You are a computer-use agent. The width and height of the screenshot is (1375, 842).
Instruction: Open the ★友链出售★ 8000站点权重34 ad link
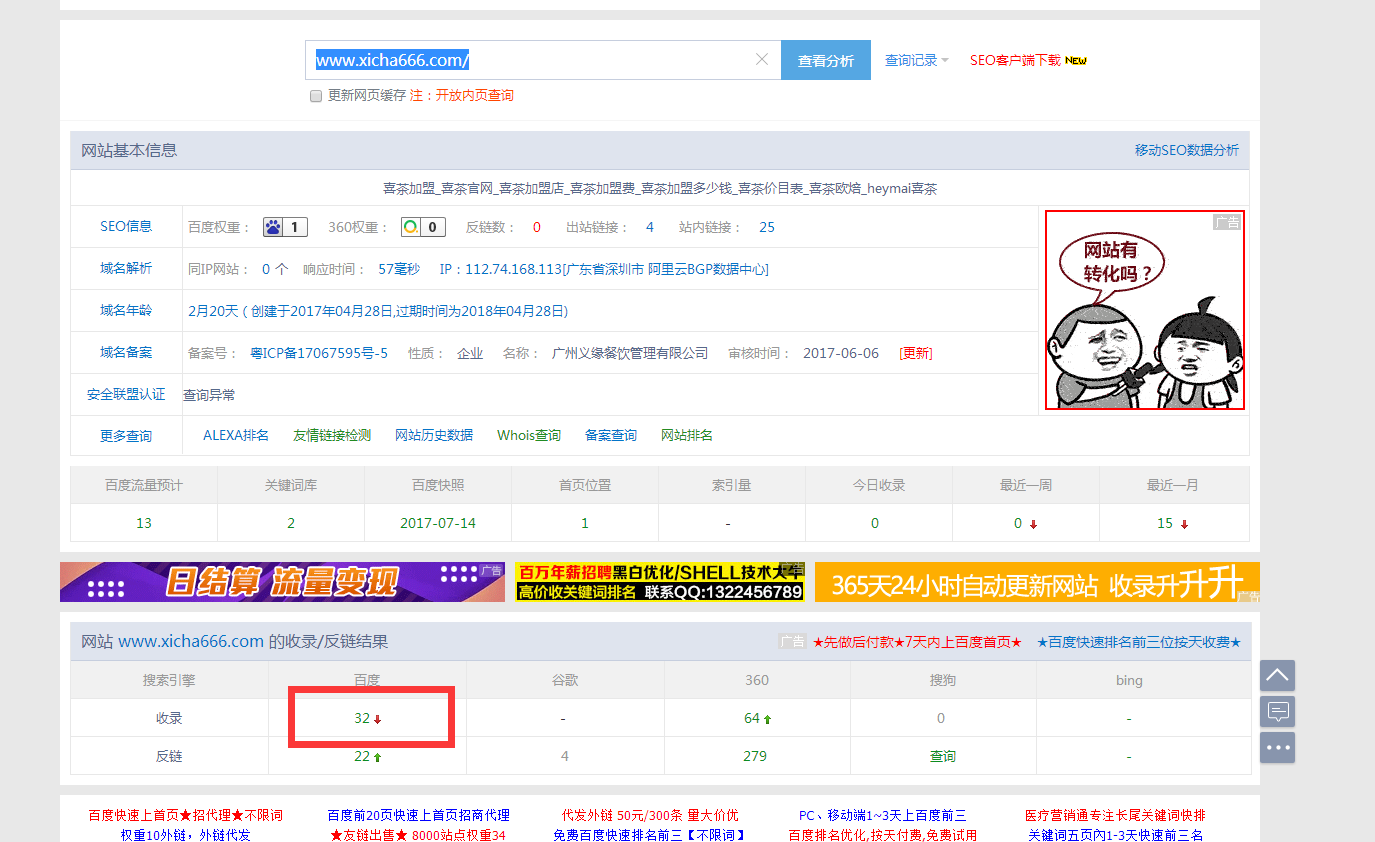click(418, 835)
